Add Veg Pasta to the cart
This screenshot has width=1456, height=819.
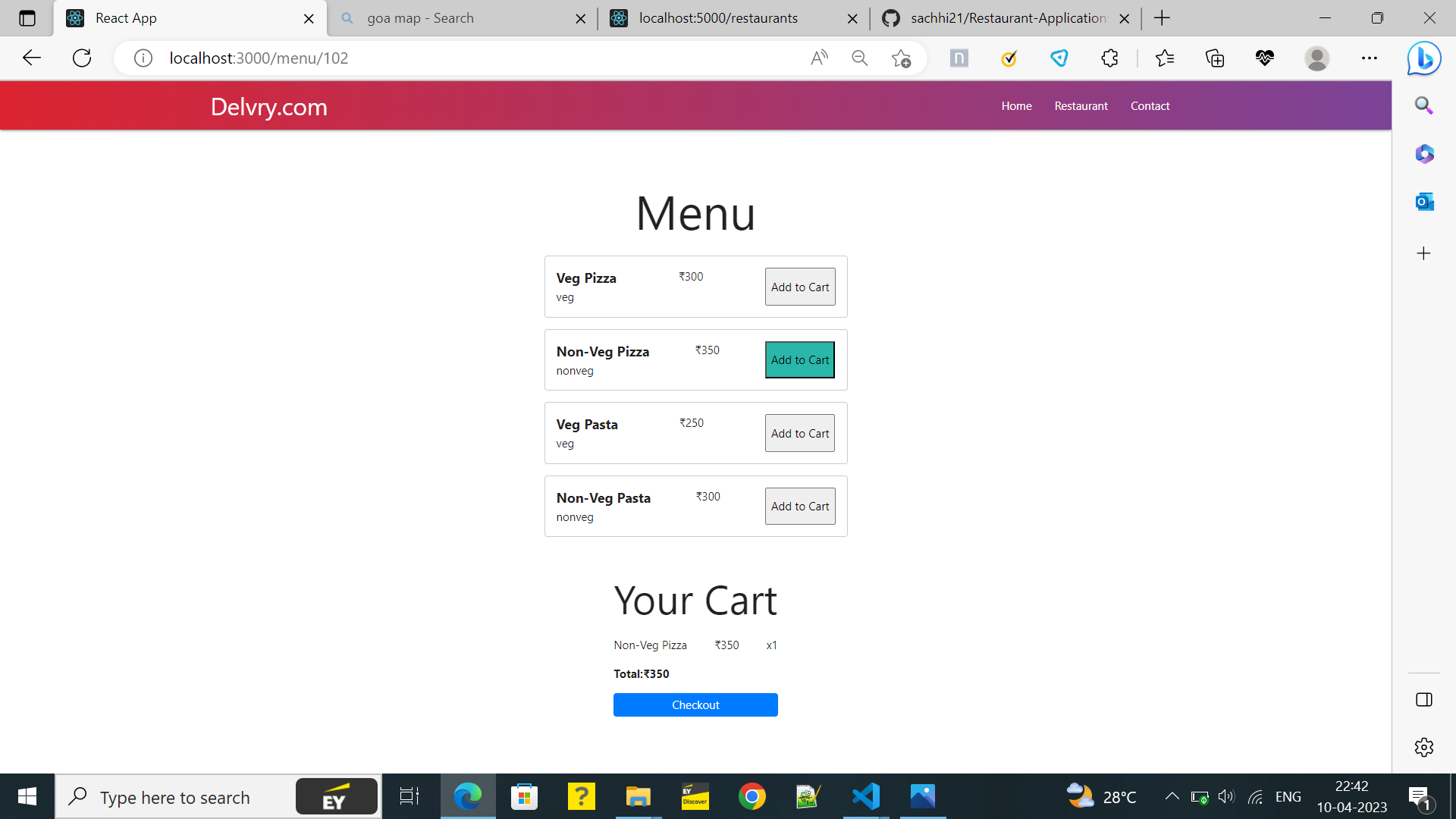click(799, 433)
